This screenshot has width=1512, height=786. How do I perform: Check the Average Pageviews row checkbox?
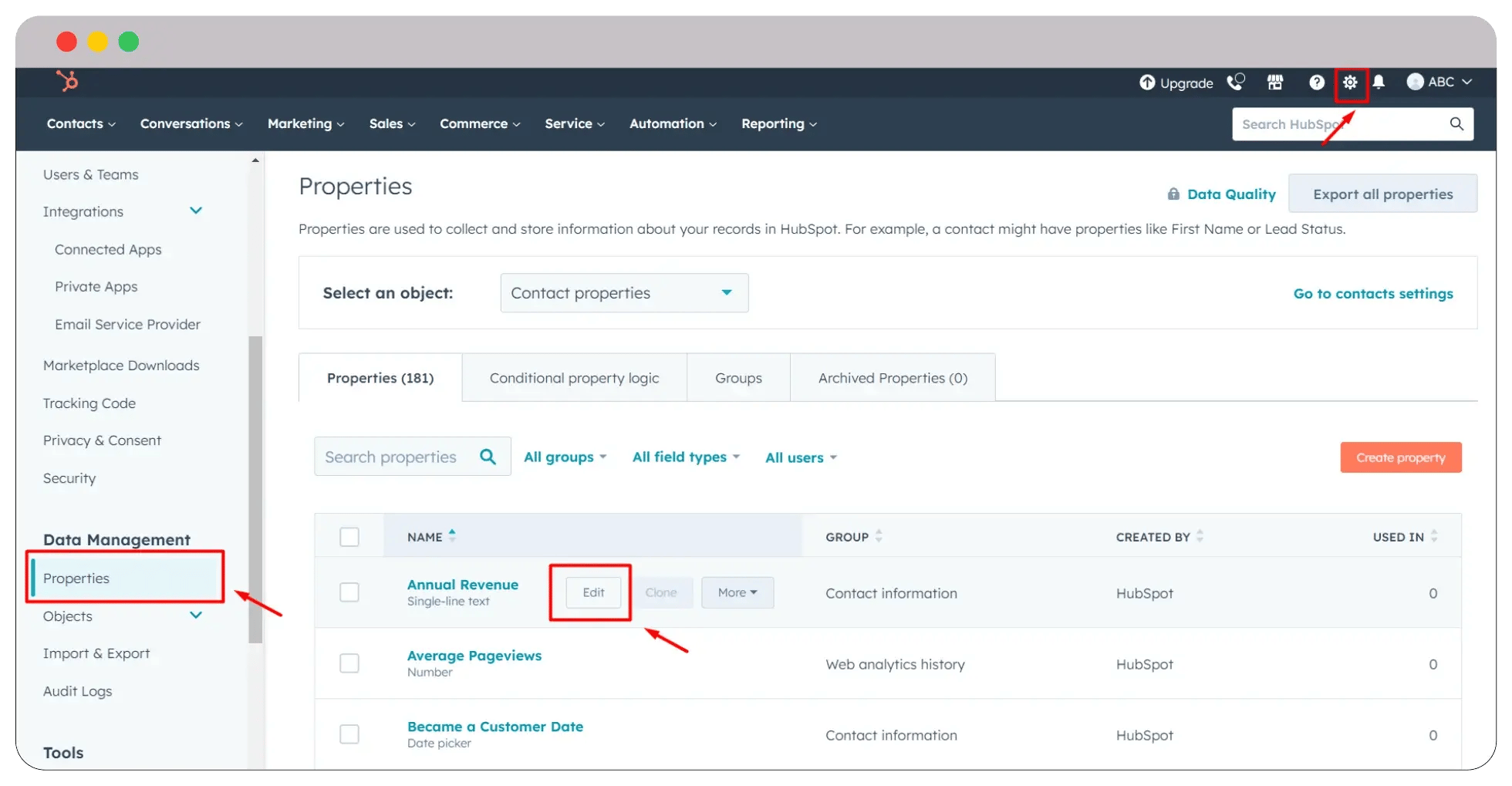tap(349, 663)
